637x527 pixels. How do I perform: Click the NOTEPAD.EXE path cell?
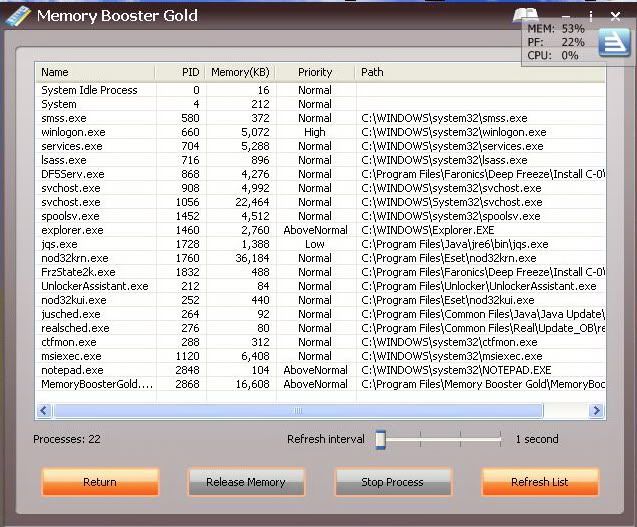(456, 371)
